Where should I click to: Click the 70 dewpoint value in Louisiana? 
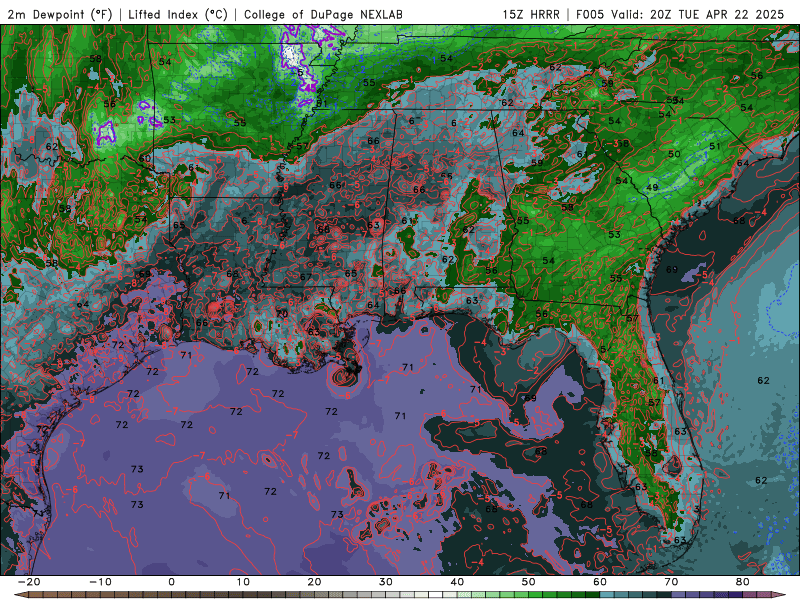282,313
